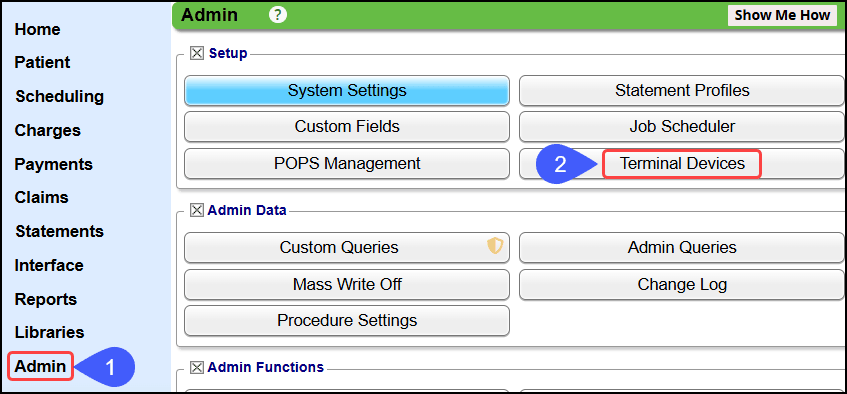Click the shield icon on Custom Queries

coord(495,246)
